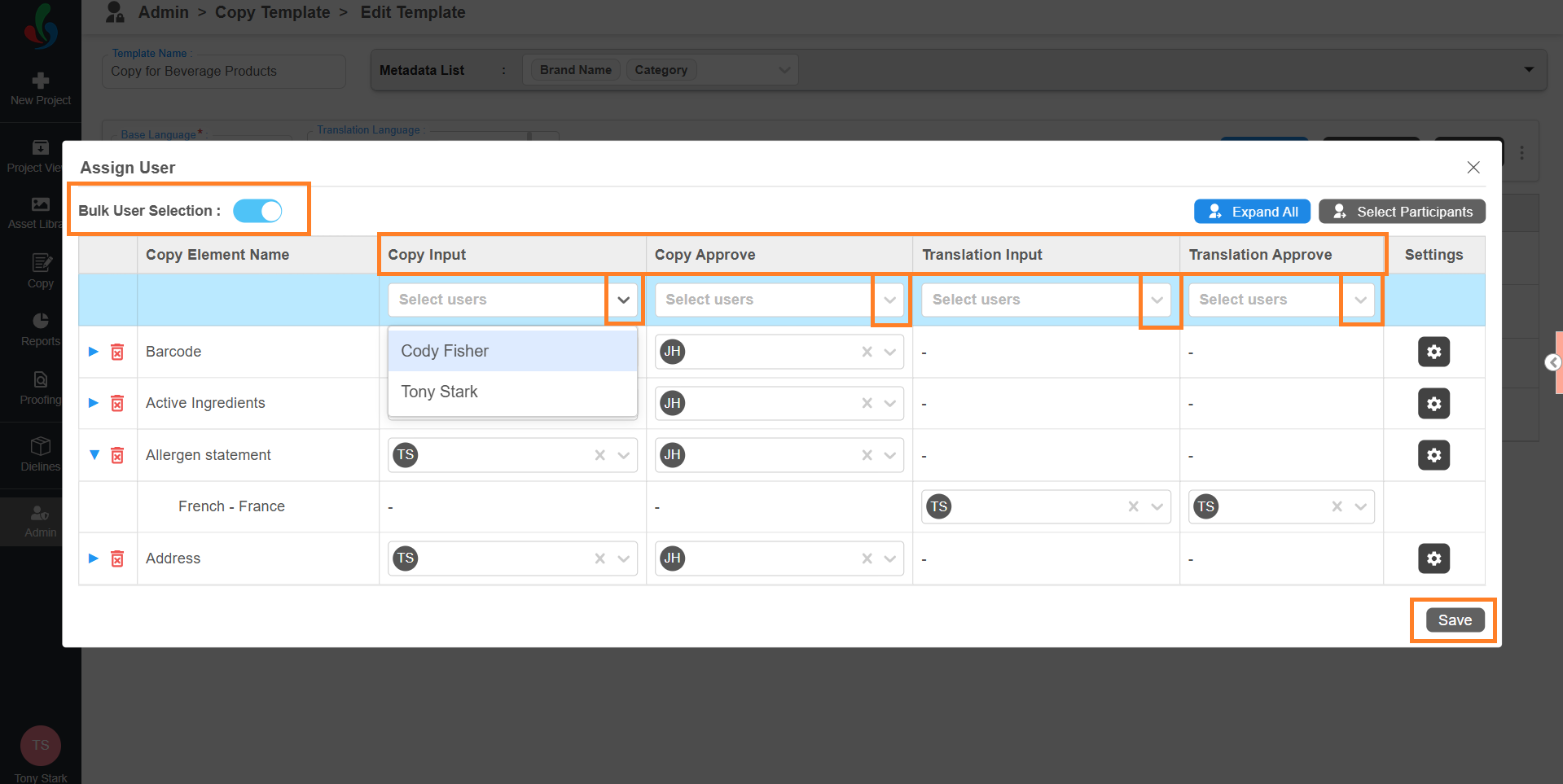This screenshot has width=1563, height=784.
Task: Open settings gear for Address row
Action: [1433, 558]
